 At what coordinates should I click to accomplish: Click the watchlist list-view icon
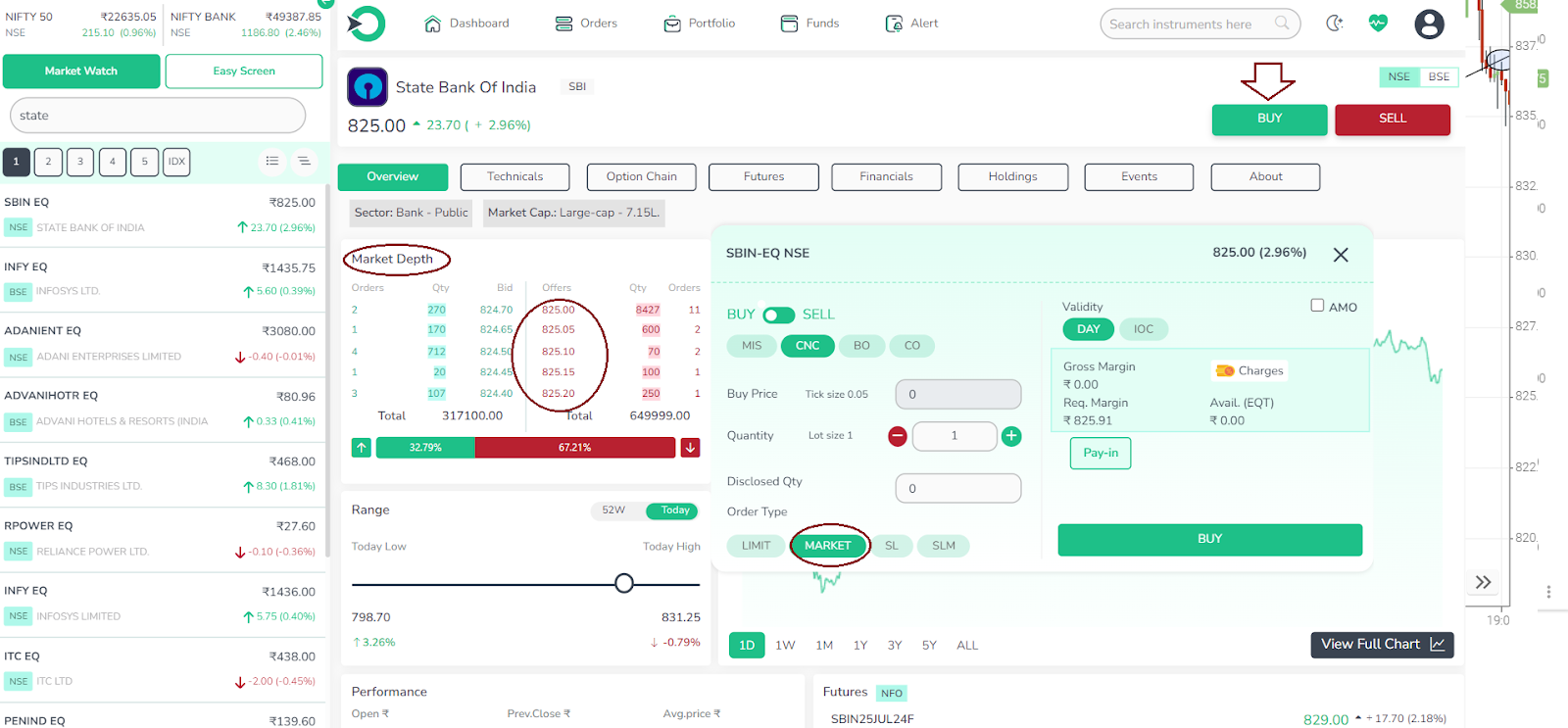pyautogui.click(x=272, y=162)
